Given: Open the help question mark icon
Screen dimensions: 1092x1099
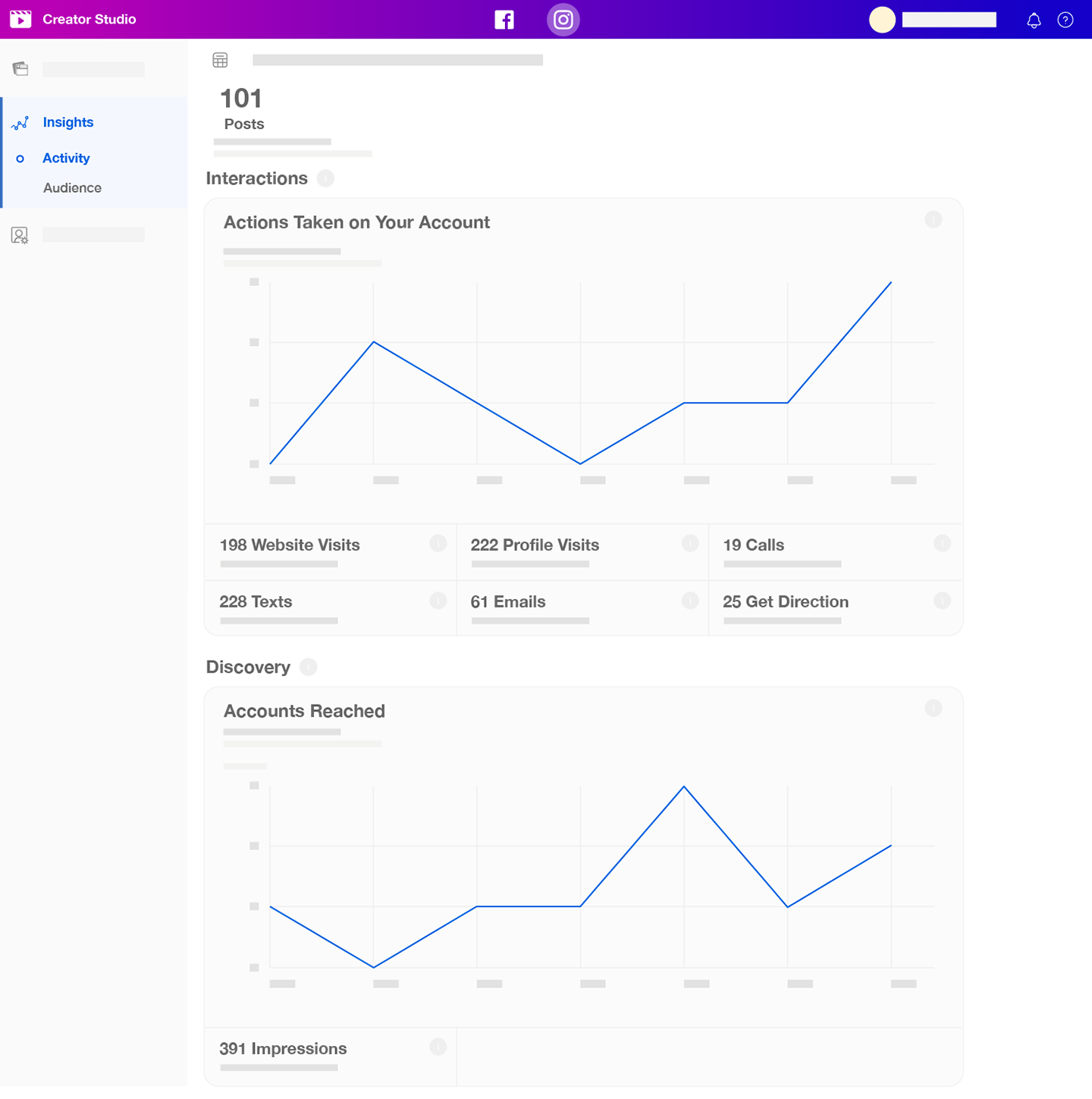Looking at the screenshot, I should click(x=1065, y=20).
